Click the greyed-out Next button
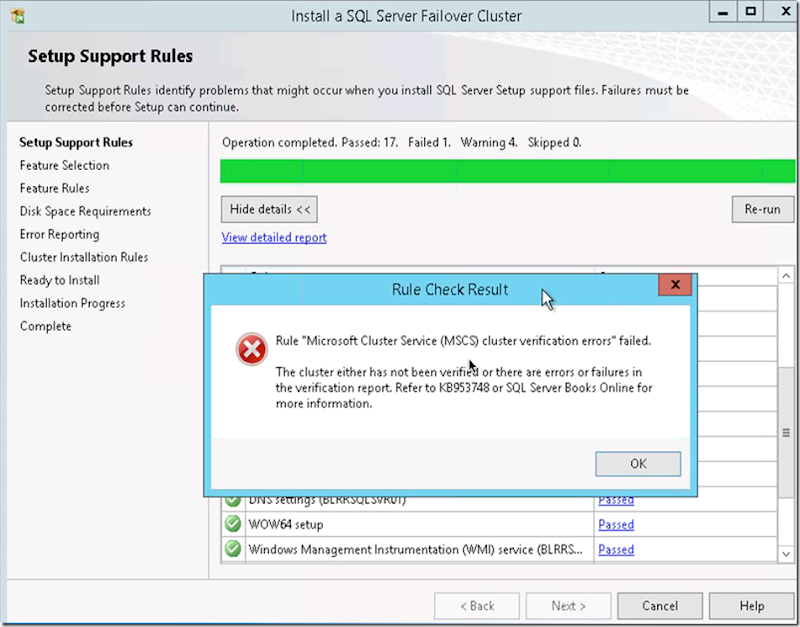This screenshot has width=800, height=627. [x=568, y=606]
